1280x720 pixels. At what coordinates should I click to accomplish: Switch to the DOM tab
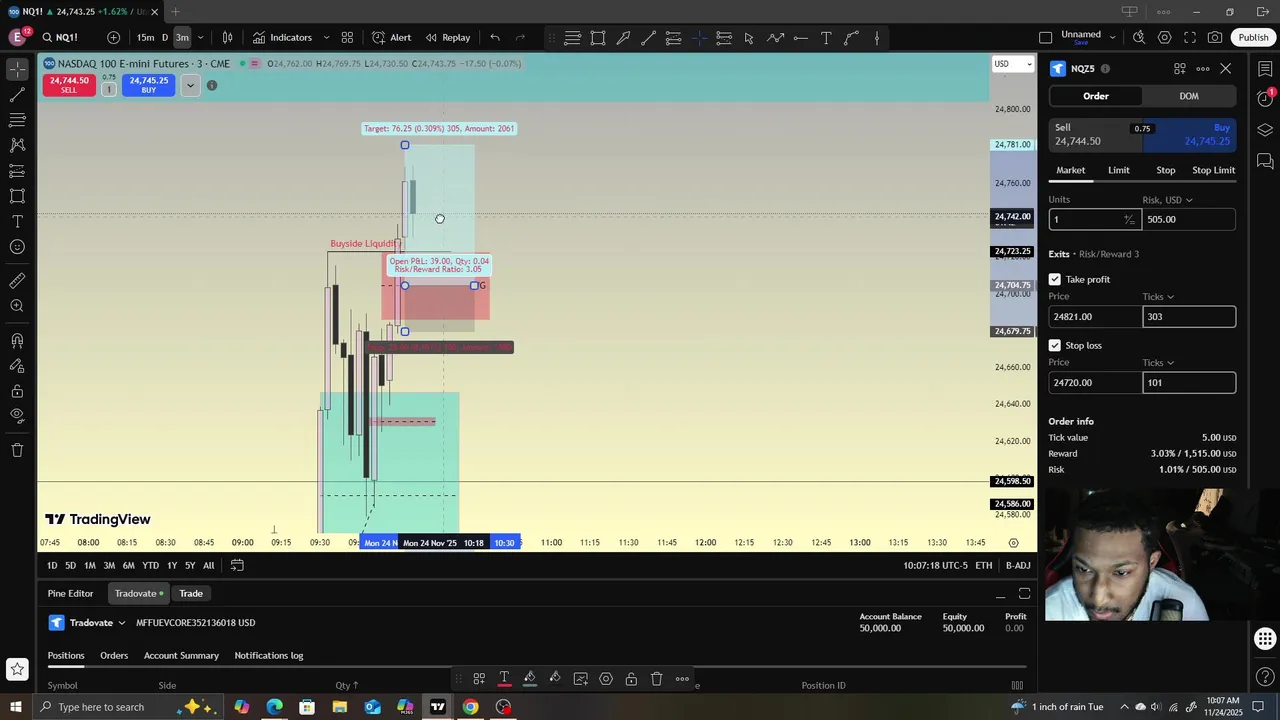coord(1188,96)
